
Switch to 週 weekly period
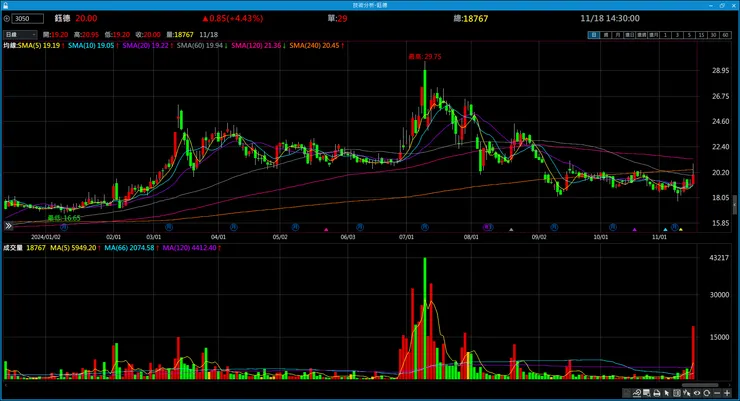(606, 35)
